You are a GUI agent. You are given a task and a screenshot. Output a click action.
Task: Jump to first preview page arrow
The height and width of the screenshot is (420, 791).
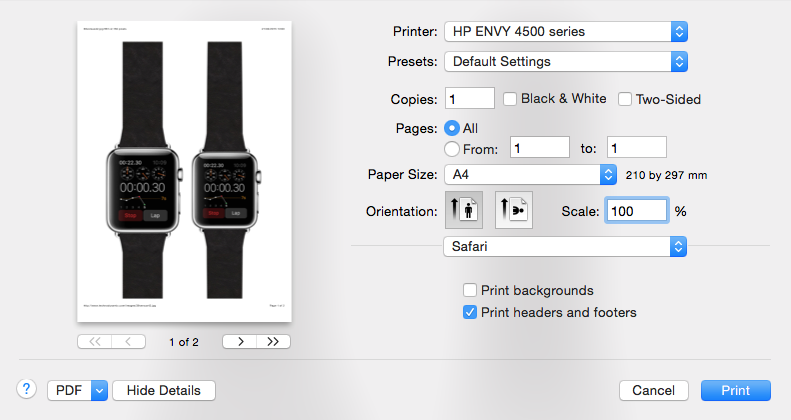click(94, 341)
